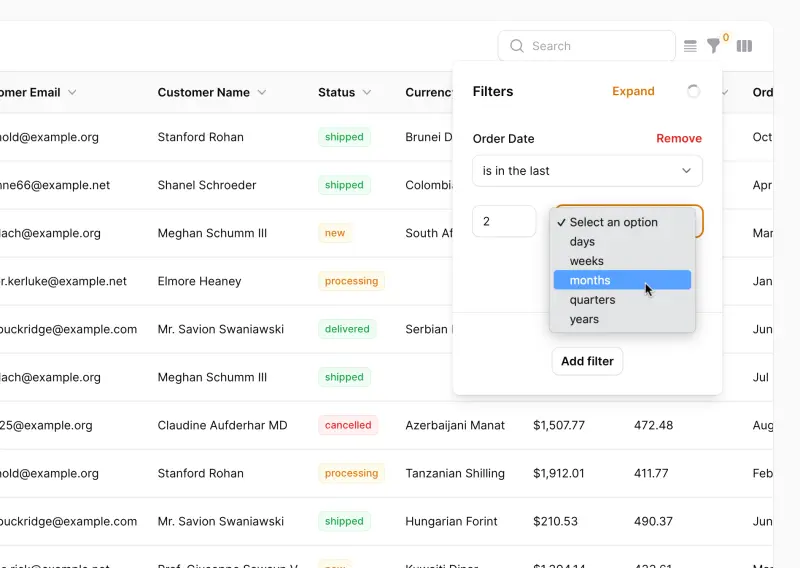Click the row density lines icon

coord(690,46)
